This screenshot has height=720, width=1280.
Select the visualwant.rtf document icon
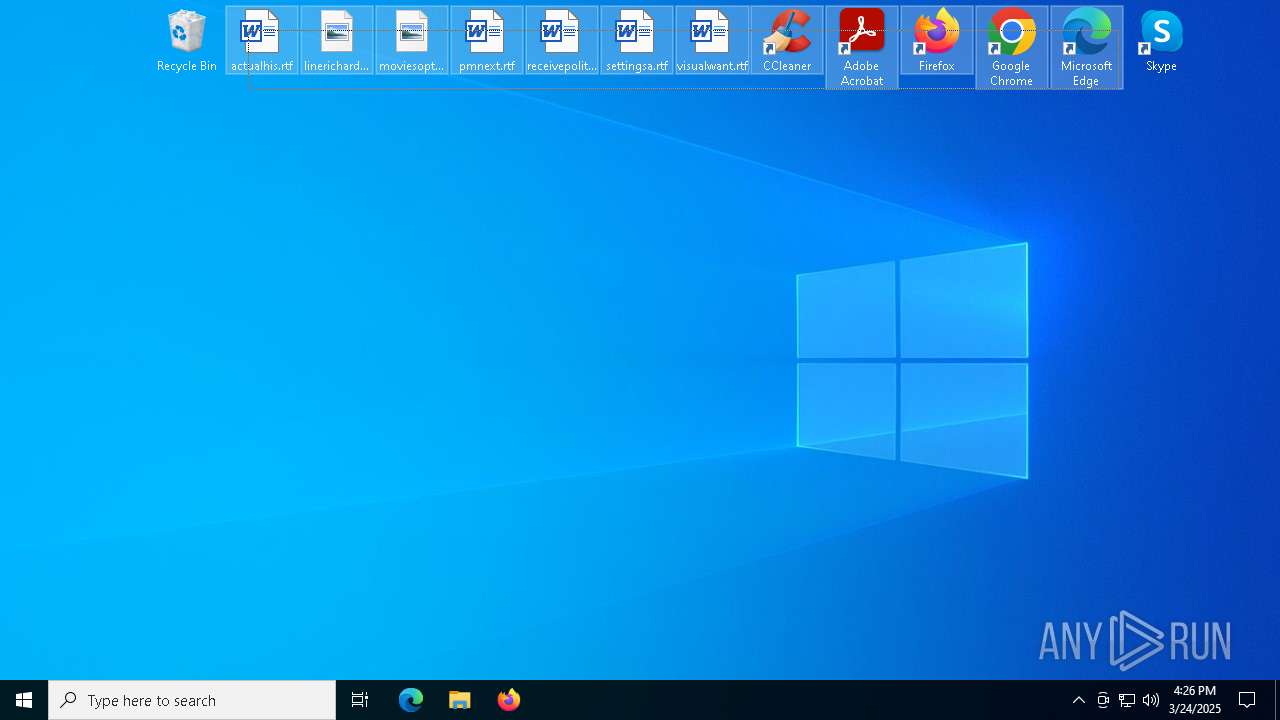coord(712,41)
